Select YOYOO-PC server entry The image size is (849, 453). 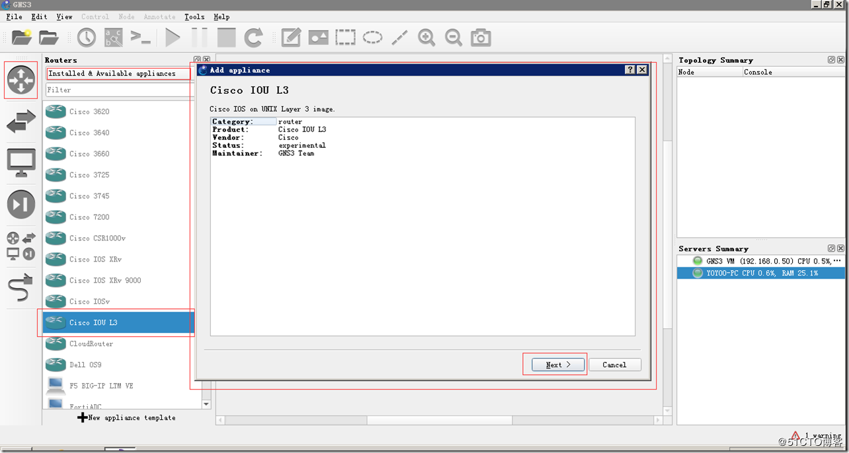point(761,273)
